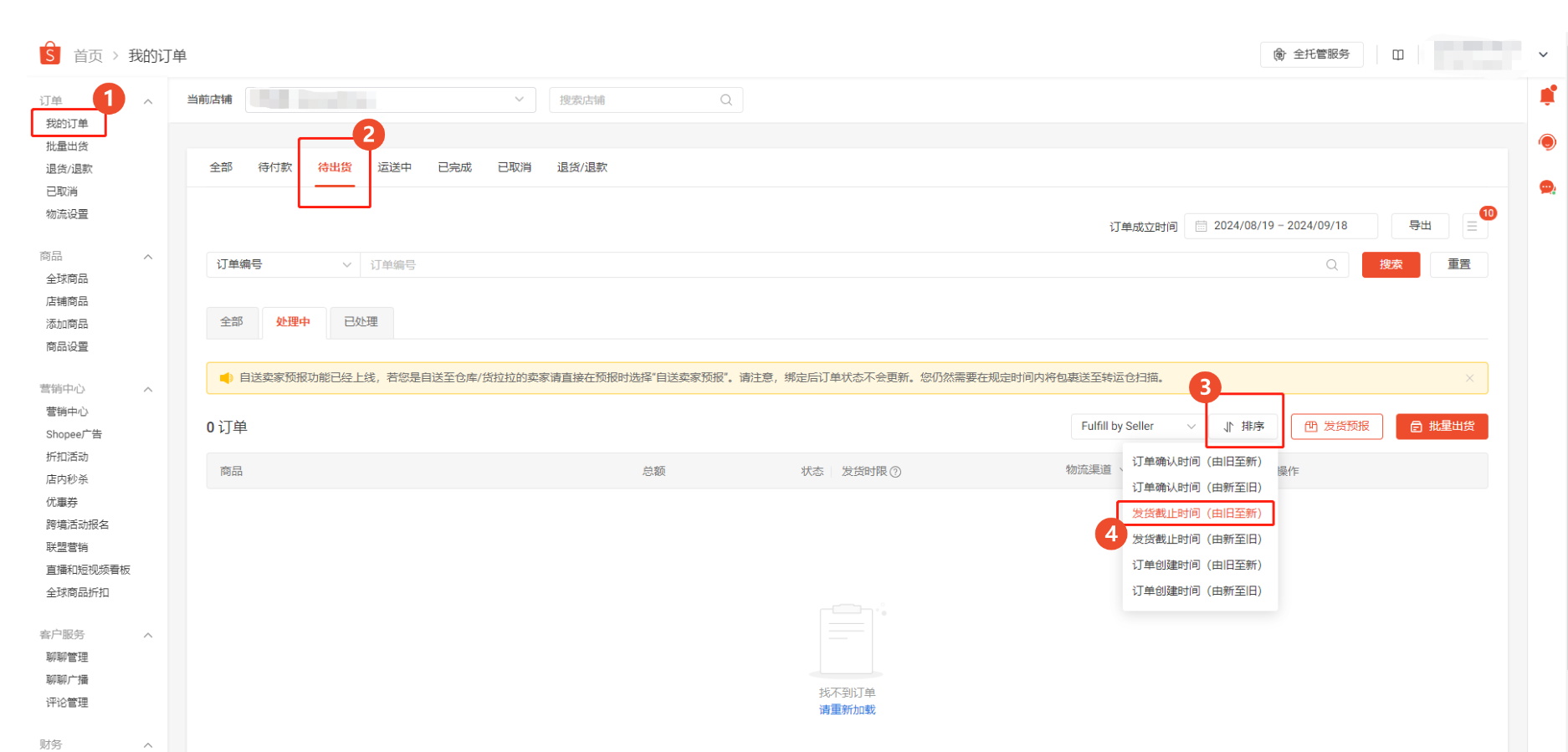Choose 发货截止时间（由旧至新） sort option
Screen dimensions: 1568x752
coord(1197,514)
